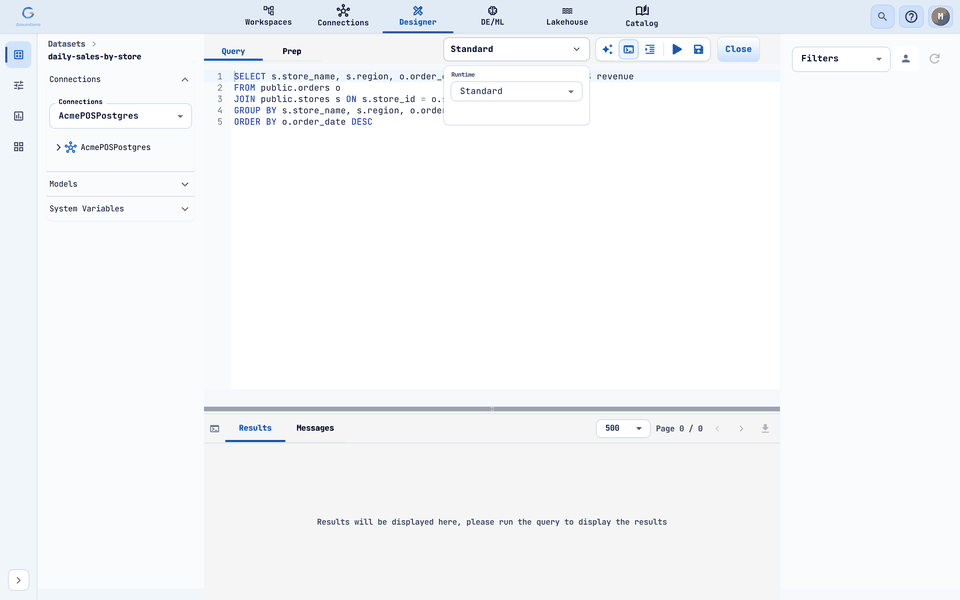Expand the System Variables section
The width and height of the screenshot is (960, 600).
[121, 209]
